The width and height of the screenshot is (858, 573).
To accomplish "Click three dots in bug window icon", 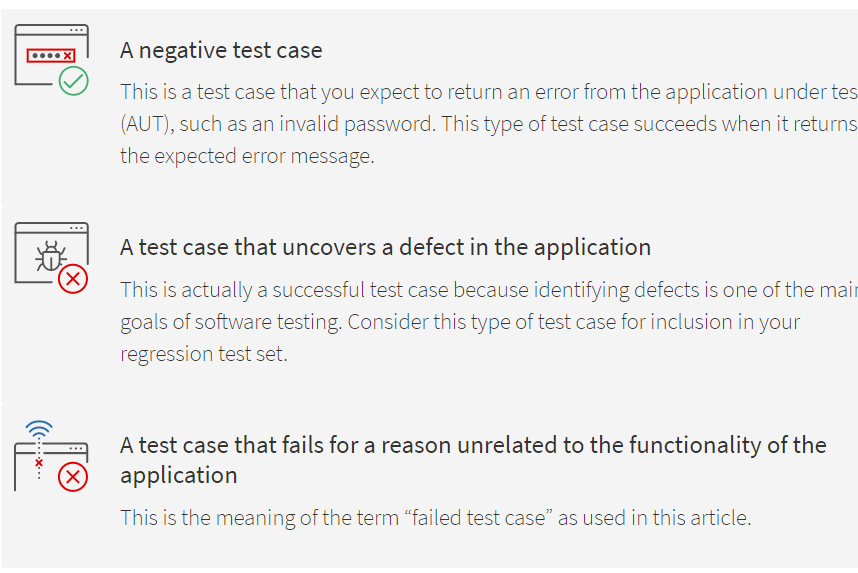I will click(x=77, y=228).
